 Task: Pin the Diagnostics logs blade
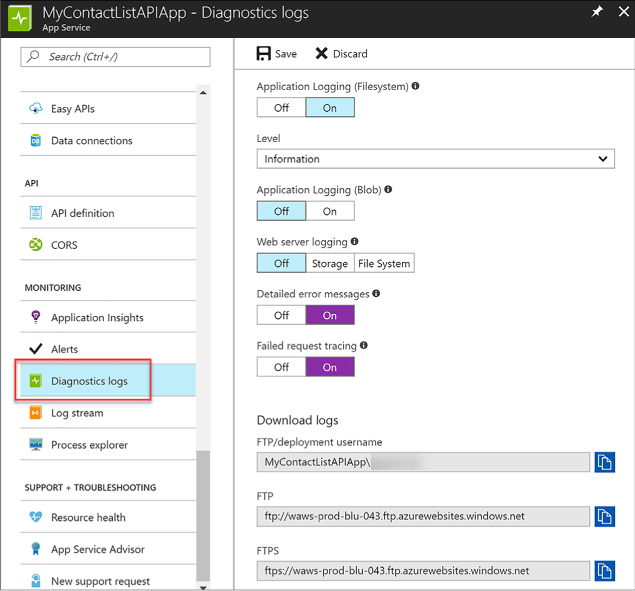coord(597,11)
